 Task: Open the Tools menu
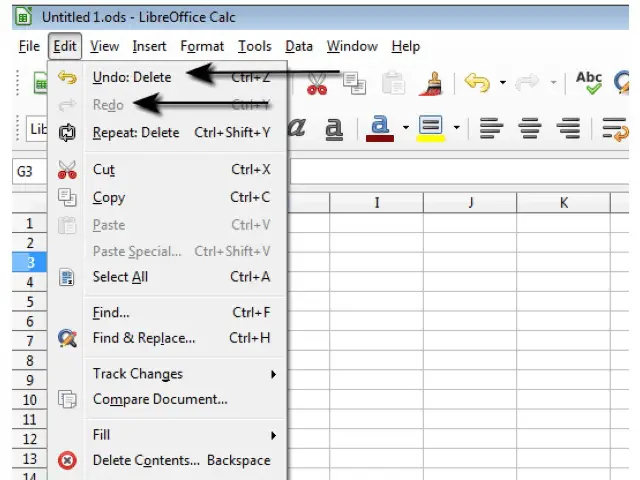click(x=255, y=47)
